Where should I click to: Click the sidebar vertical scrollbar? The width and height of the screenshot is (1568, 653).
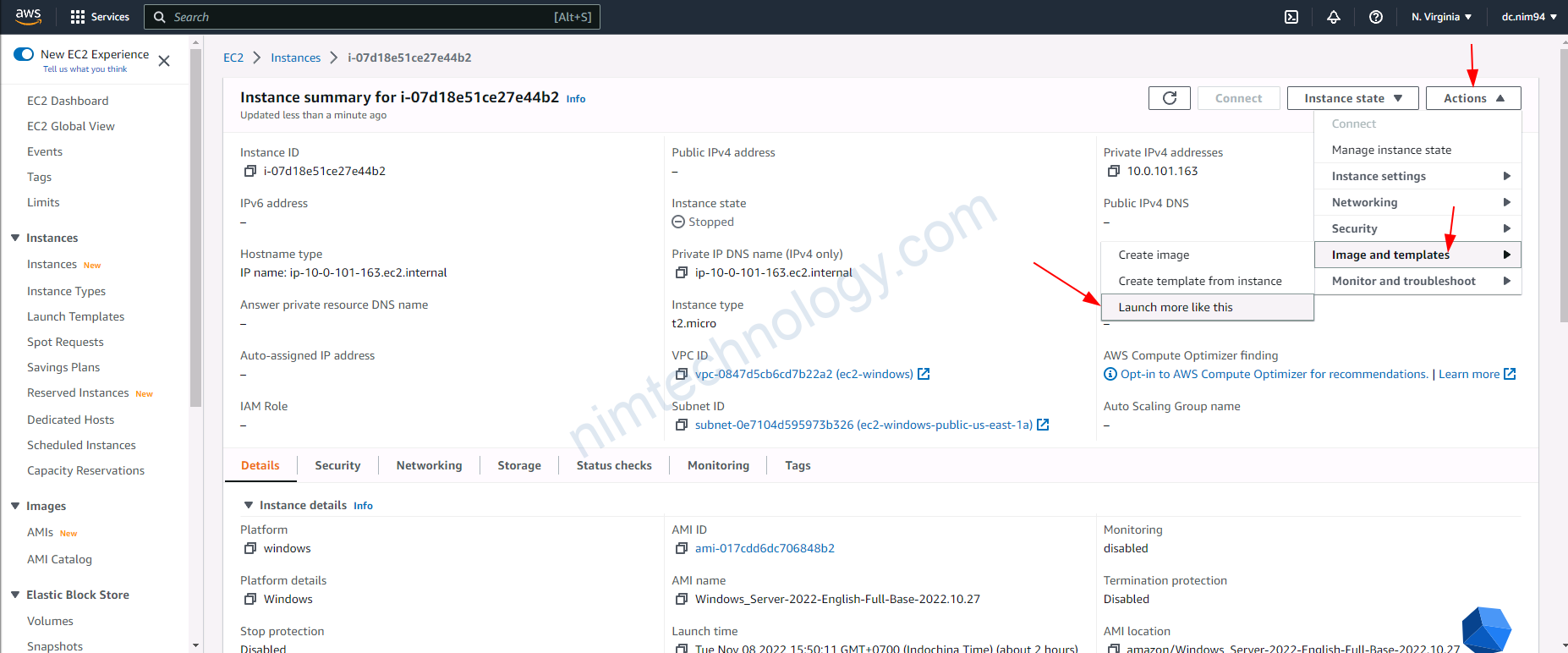point(196,228)
